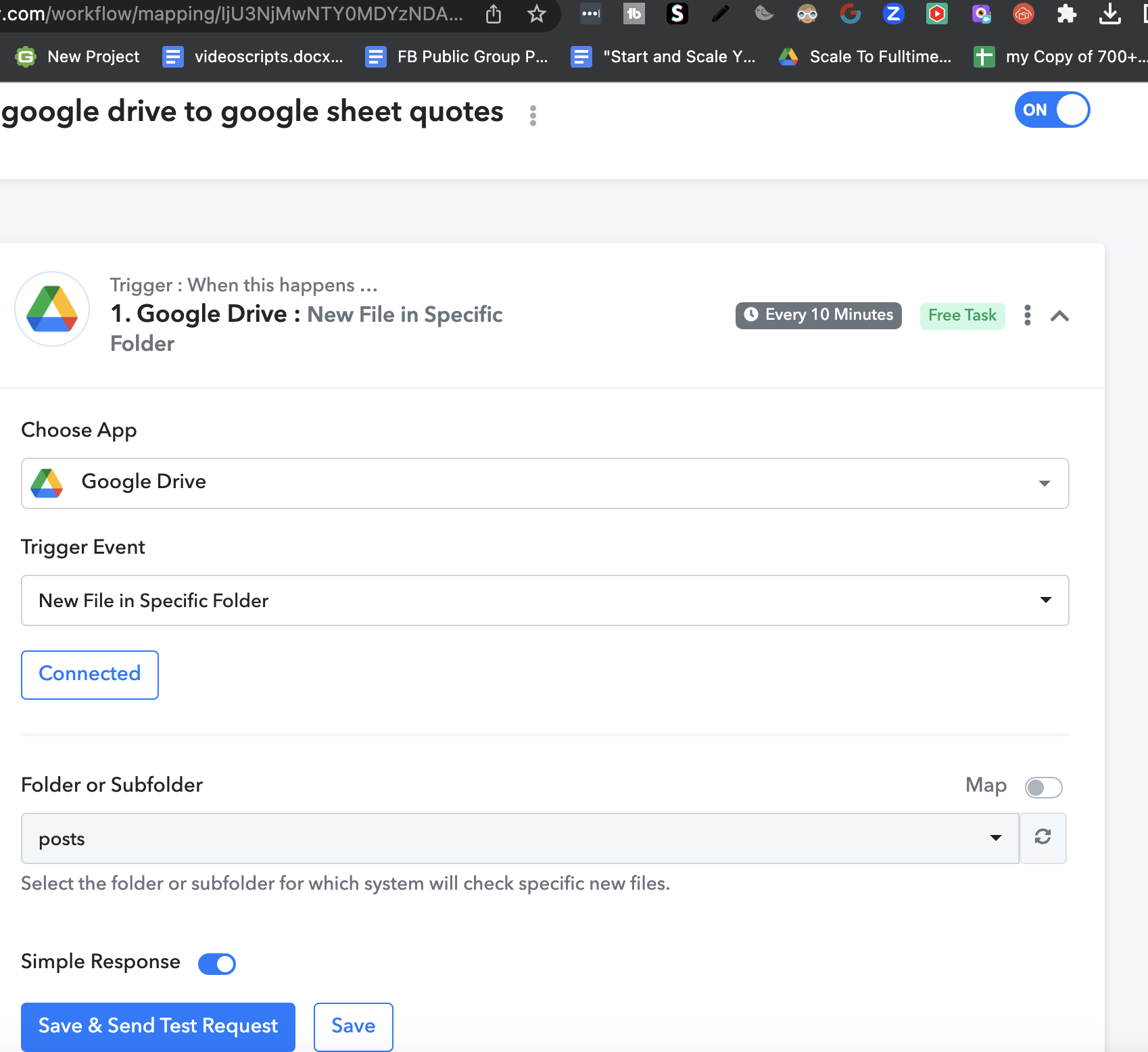This screenshot has width=1148, height=1052.
Task: Open the purple screen recorder extension icon
Action: pos(981,14)
